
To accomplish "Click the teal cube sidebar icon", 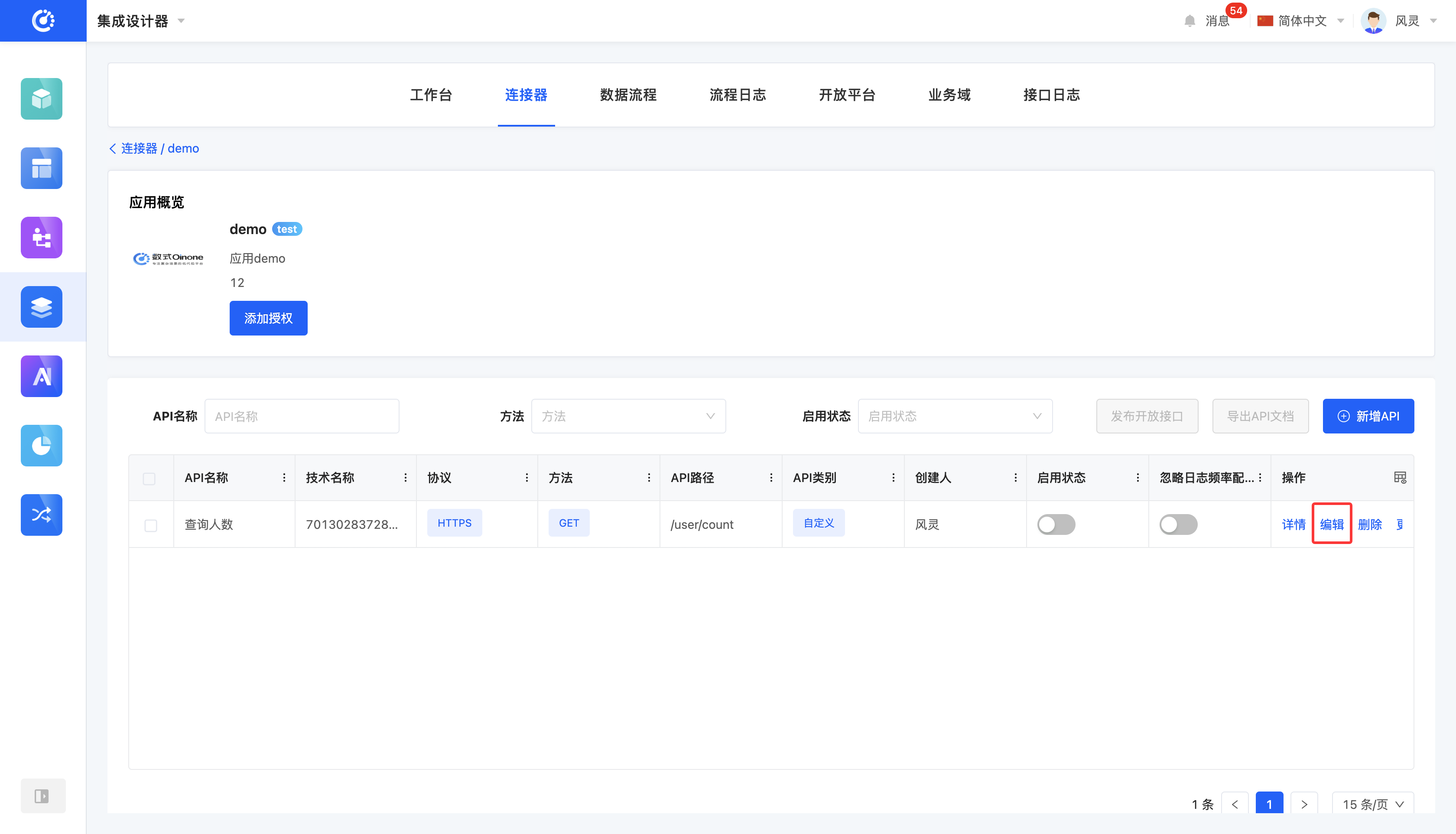I will [x=41, y=99].
